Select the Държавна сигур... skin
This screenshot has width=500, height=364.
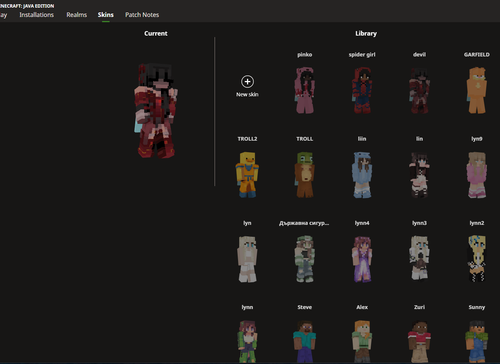click(305, 259)
